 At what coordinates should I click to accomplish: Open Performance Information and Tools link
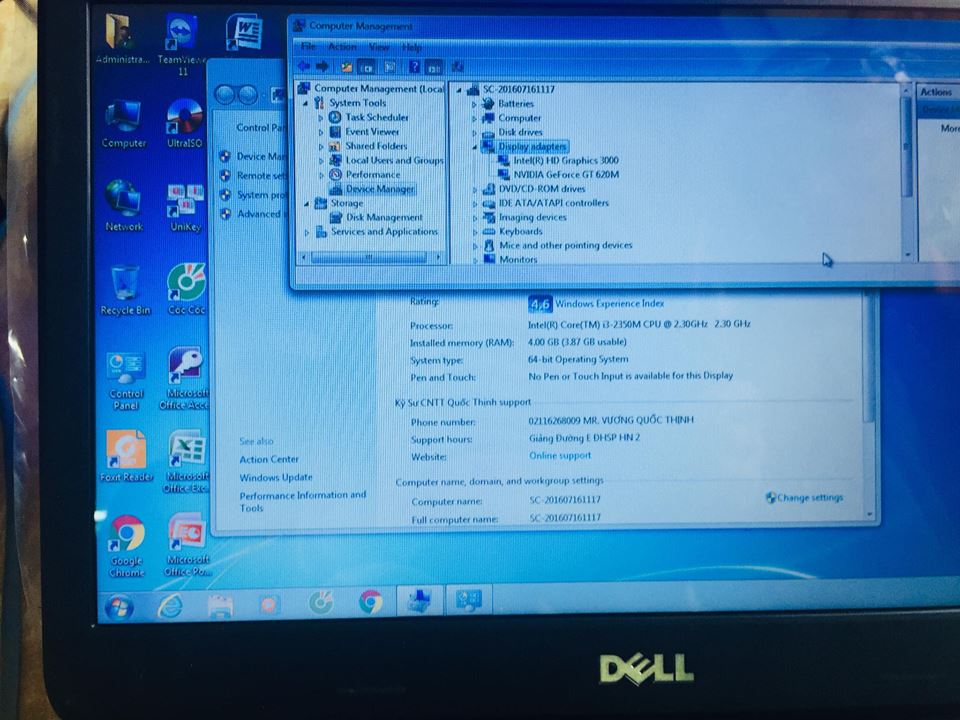(x=302, y=501)
